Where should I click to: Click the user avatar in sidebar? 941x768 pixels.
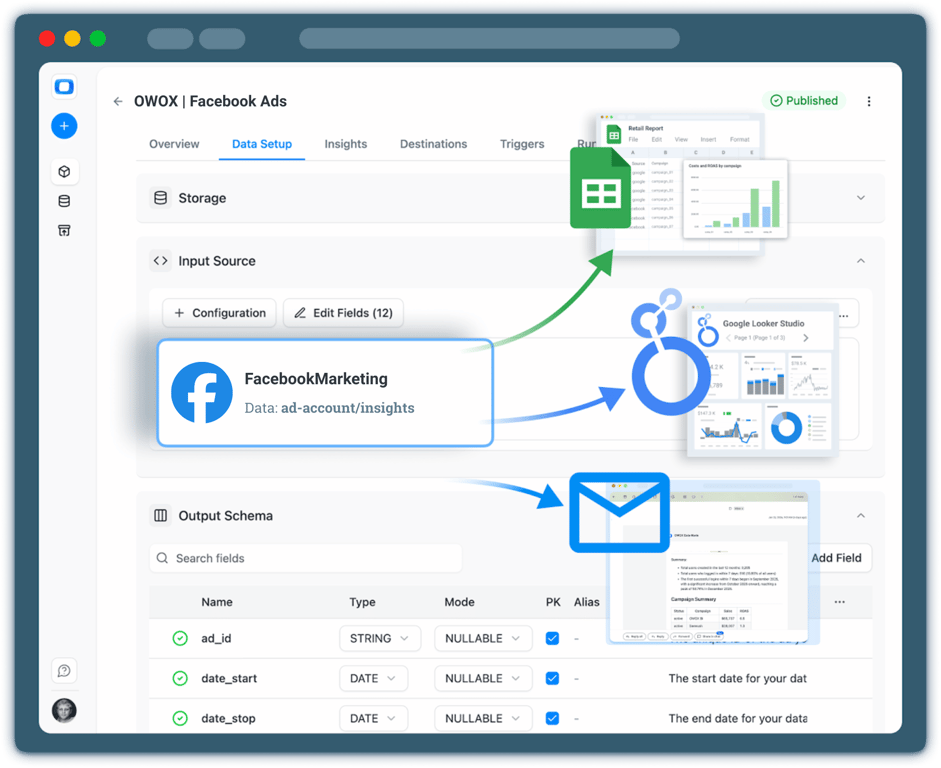pyautogui.click(x=64, y=710)
